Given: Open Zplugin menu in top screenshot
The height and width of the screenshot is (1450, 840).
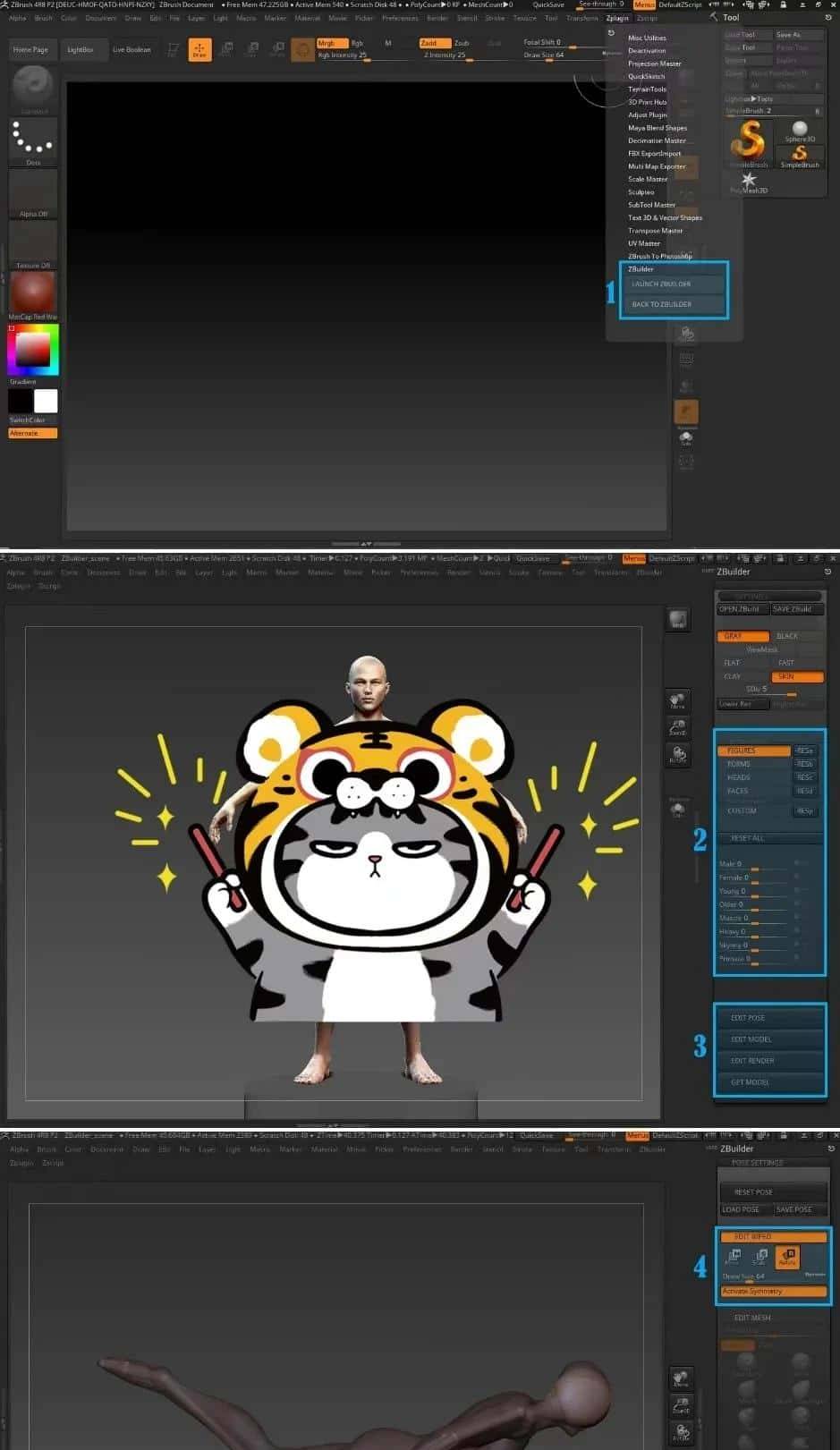Looking at the screenshot, I should pos(617,18).
